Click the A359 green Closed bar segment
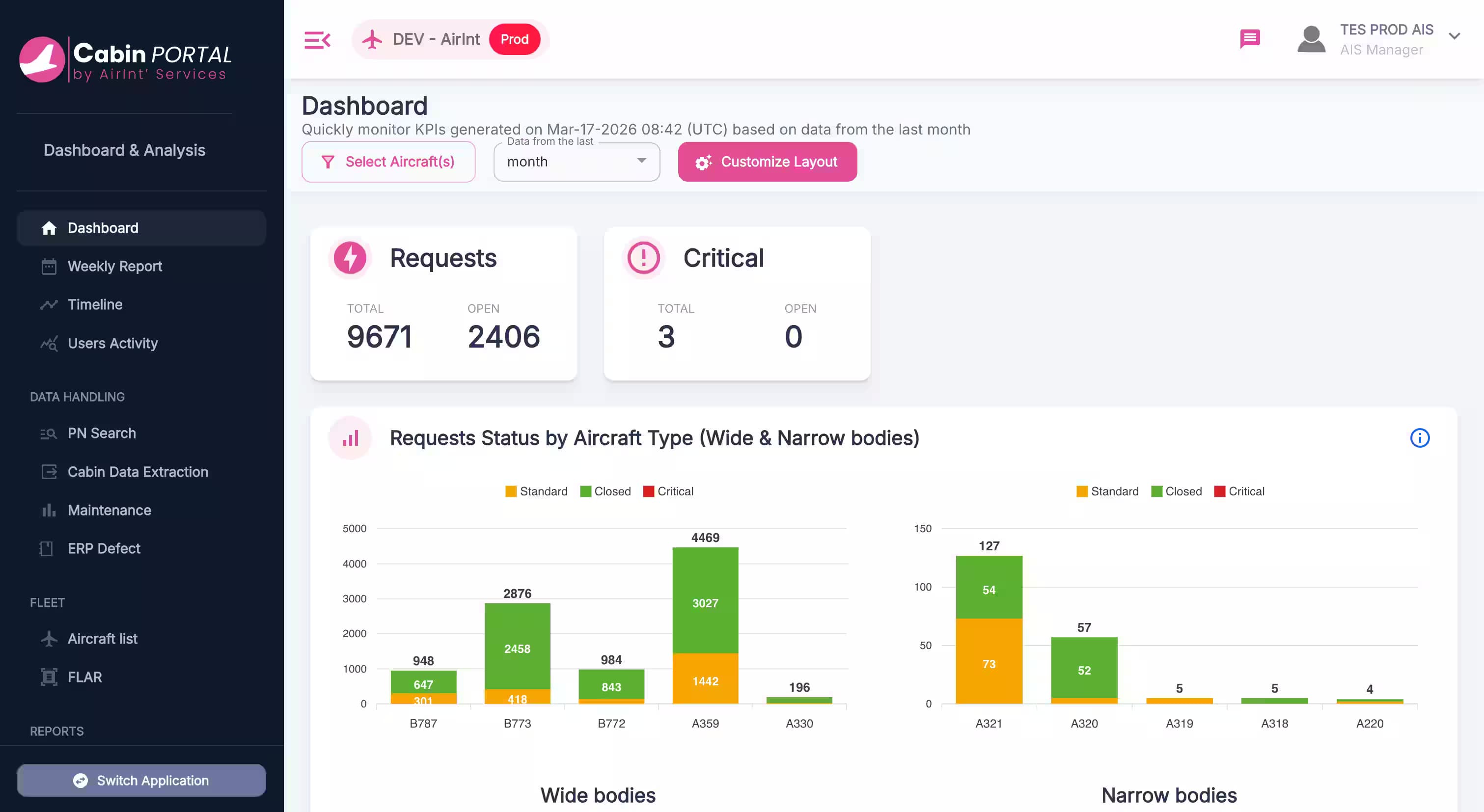The image size is (1484, 812). (705, 599)
